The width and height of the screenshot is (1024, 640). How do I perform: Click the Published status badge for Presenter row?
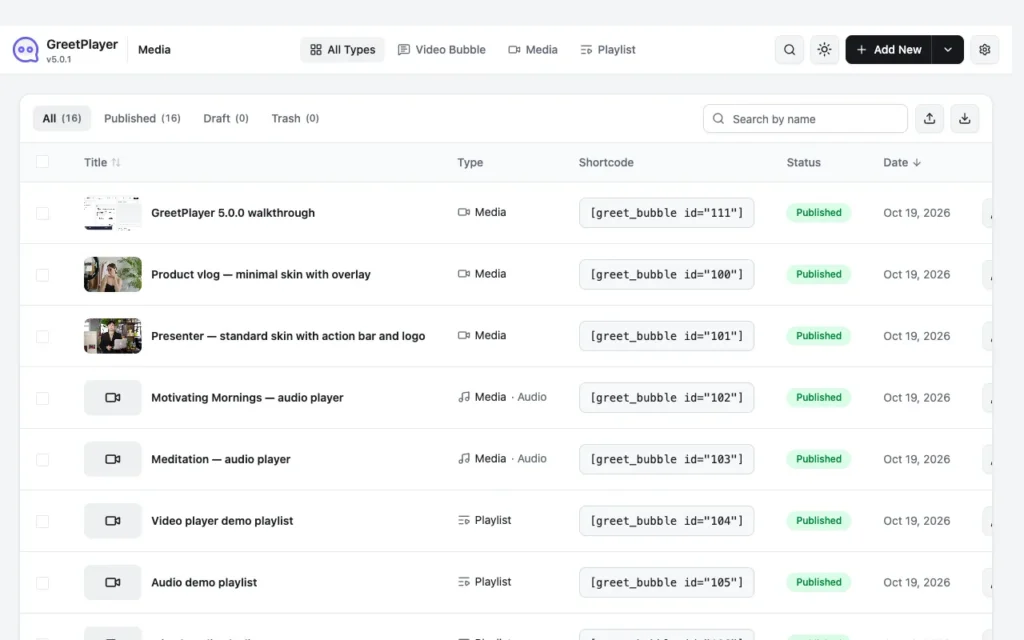(x=818, y=336)
